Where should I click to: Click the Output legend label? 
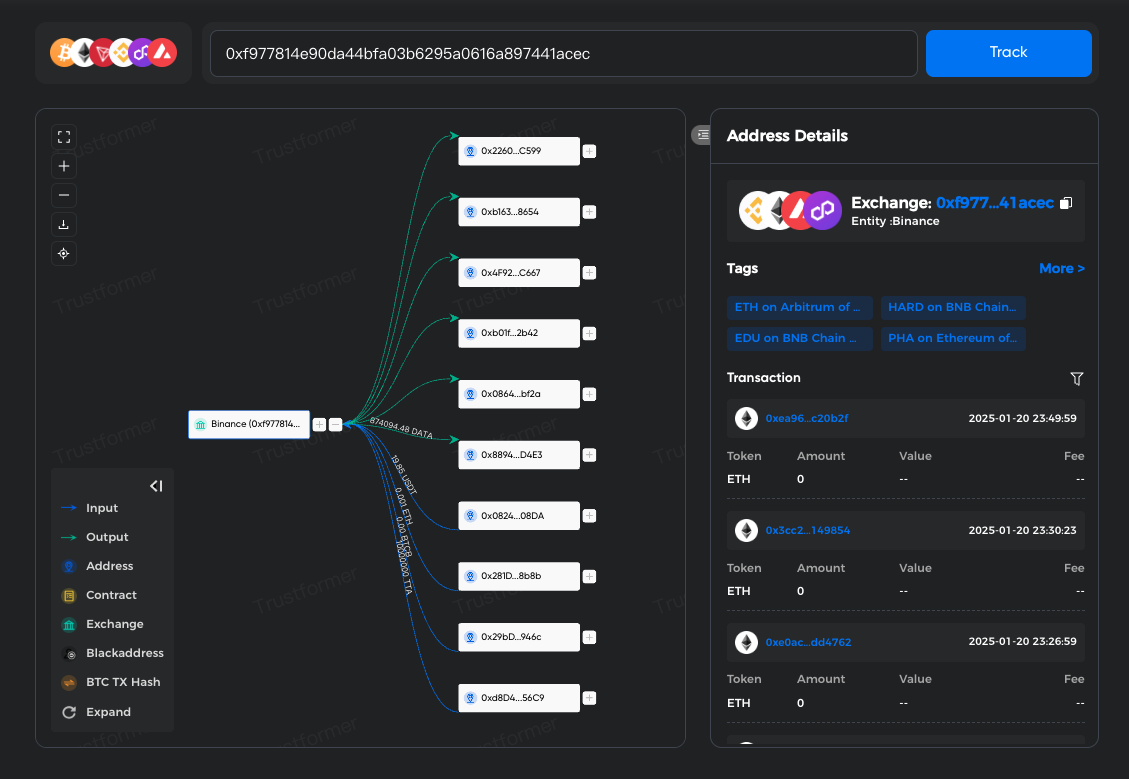coord(107,537)
